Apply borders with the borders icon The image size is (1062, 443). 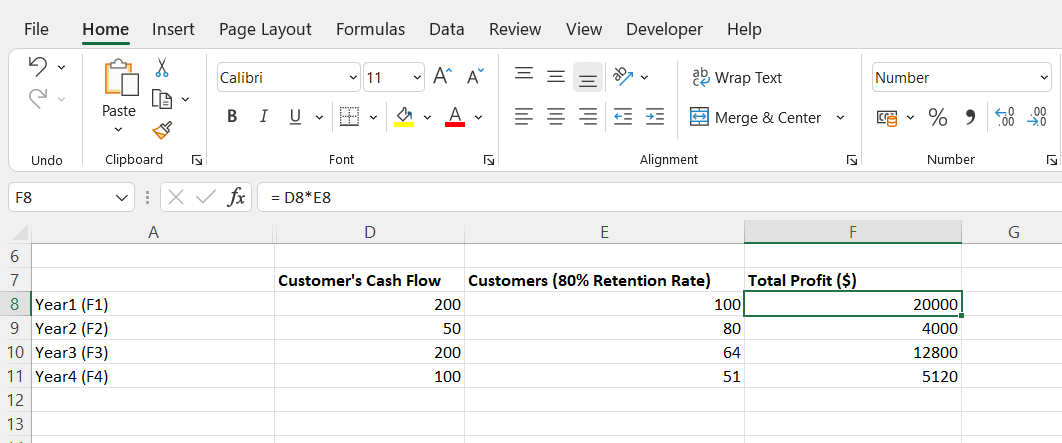(x=349, y=117)
